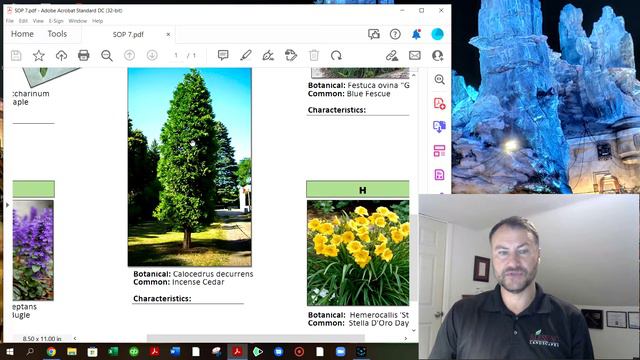This screenshot has width=640, height=360.
Task: Open the Fill & Sign stamp tool
Action: (291, 55)
